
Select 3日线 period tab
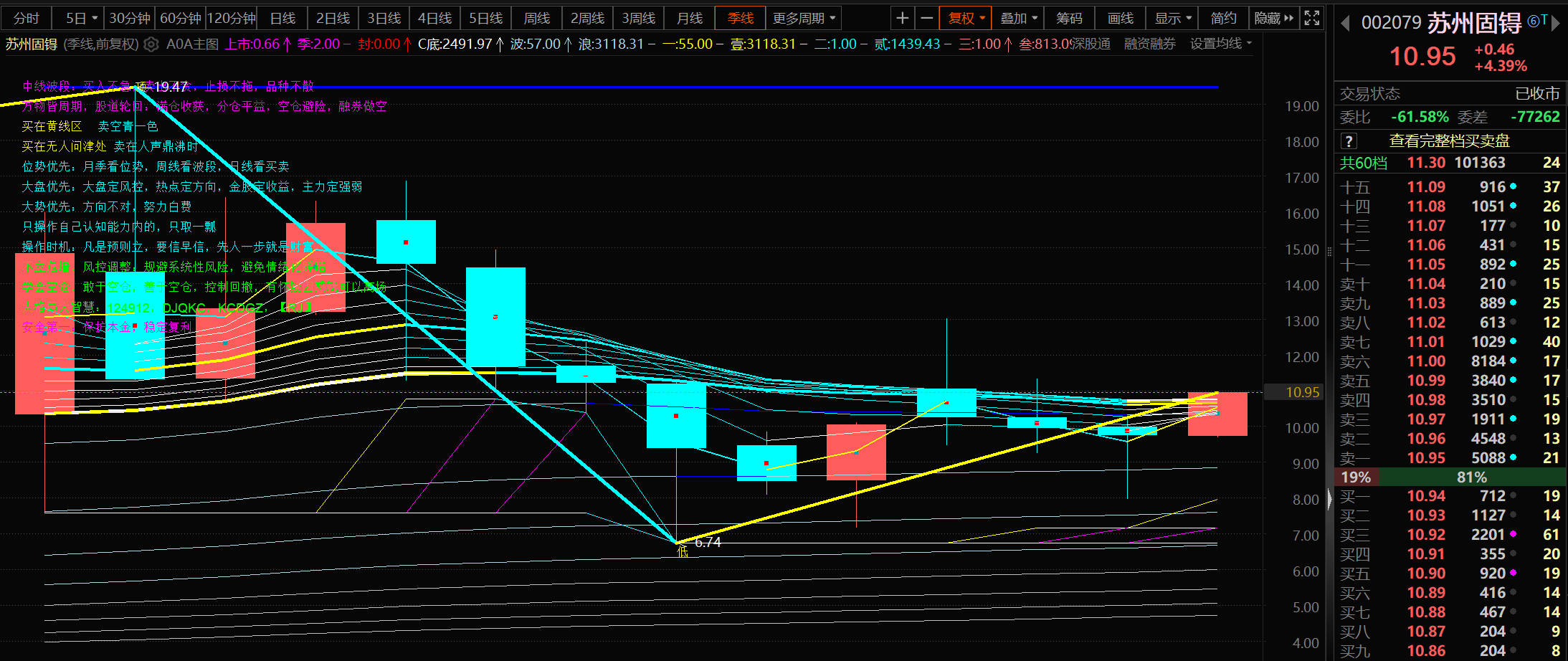pyautogui.click(x=384, y=19)
